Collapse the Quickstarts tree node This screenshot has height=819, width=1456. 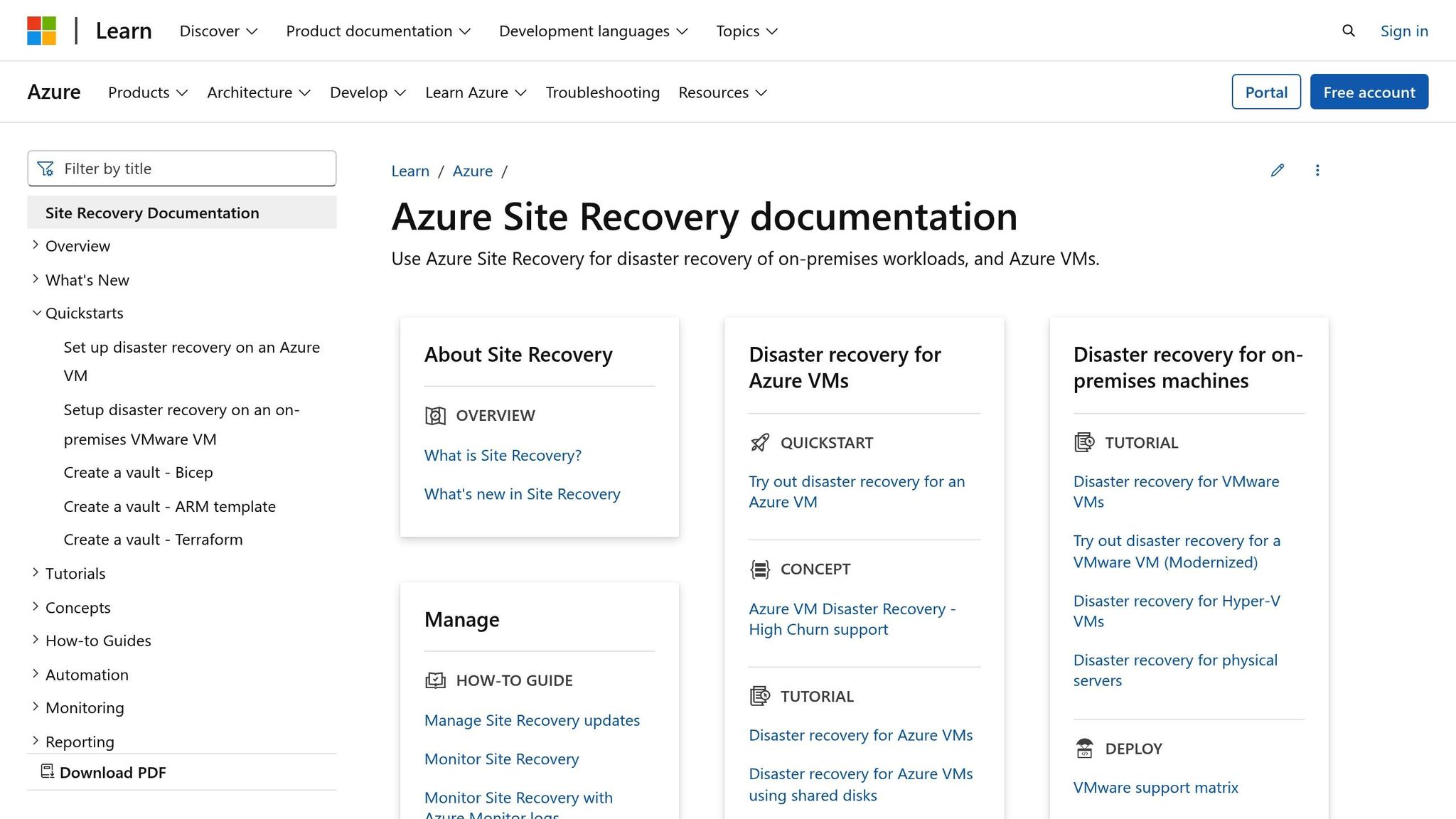tap(36, 313)
